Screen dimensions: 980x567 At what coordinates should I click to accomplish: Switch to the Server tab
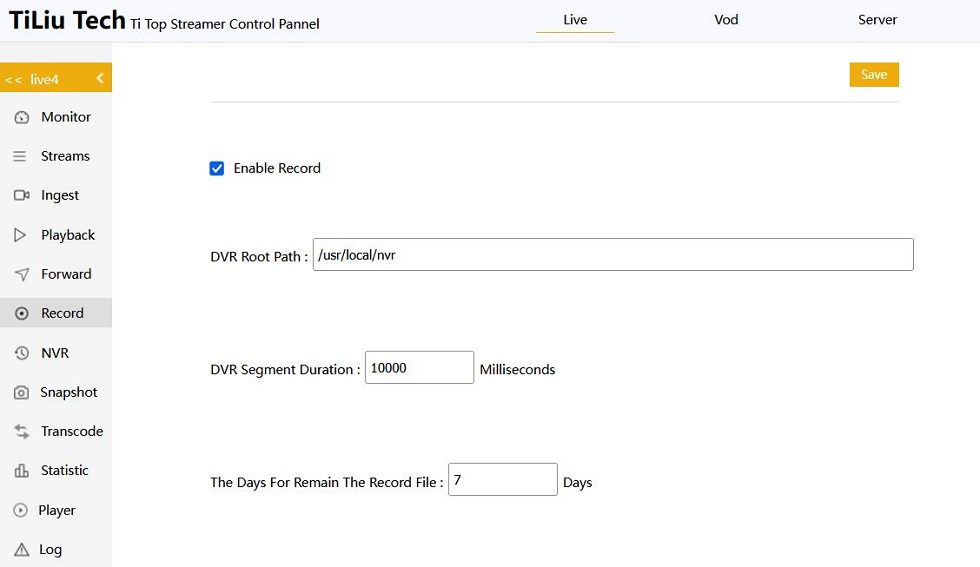pyautogui.click(x=878, y=20)
